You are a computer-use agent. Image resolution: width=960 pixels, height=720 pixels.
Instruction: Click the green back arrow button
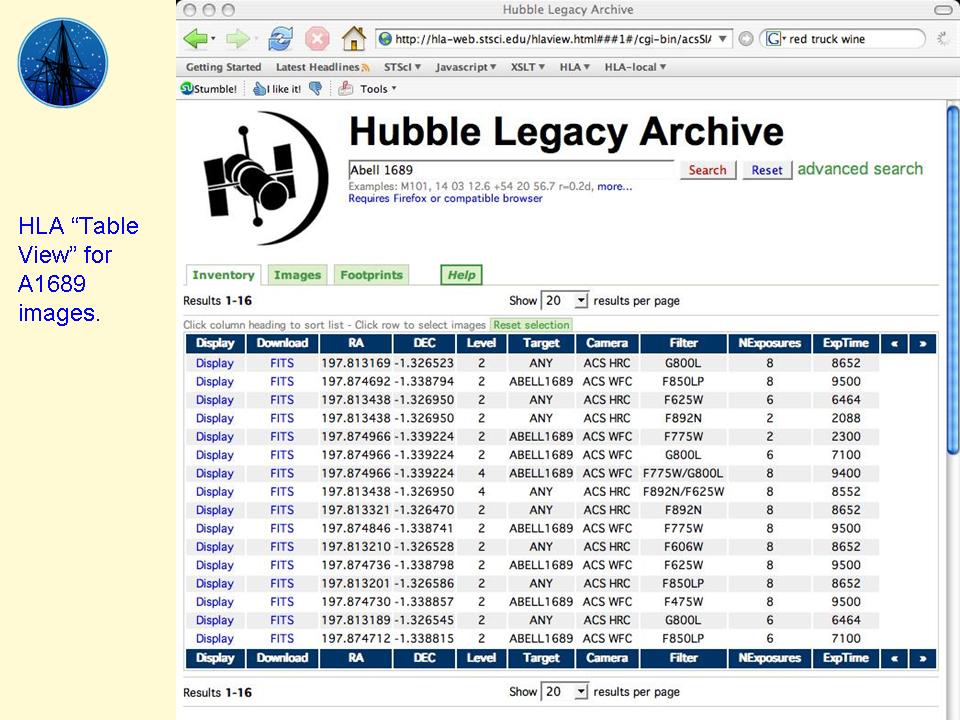(x=196, y=39)
